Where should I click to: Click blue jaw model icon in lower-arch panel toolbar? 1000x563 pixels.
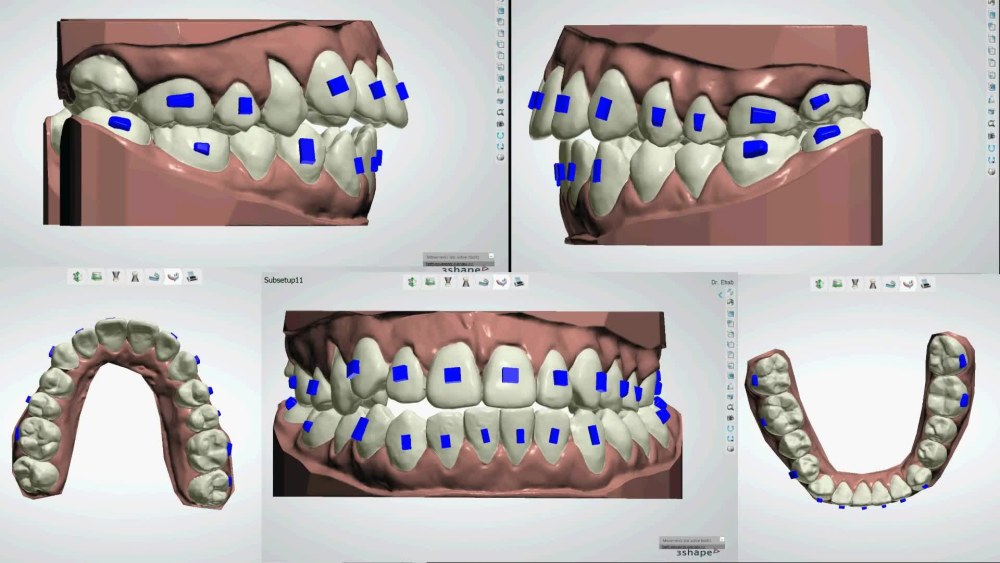(x=891, y=284)
